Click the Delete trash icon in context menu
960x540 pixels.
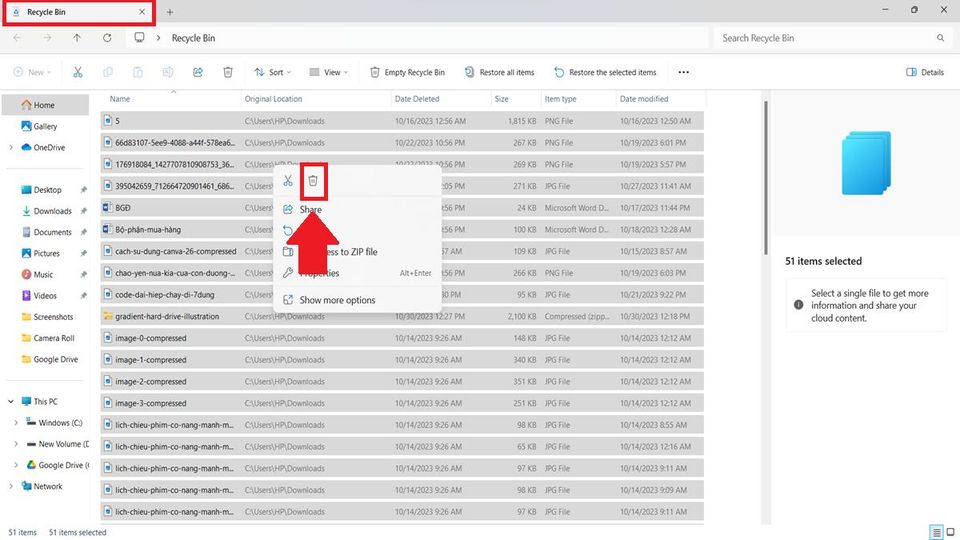(313, 181)
